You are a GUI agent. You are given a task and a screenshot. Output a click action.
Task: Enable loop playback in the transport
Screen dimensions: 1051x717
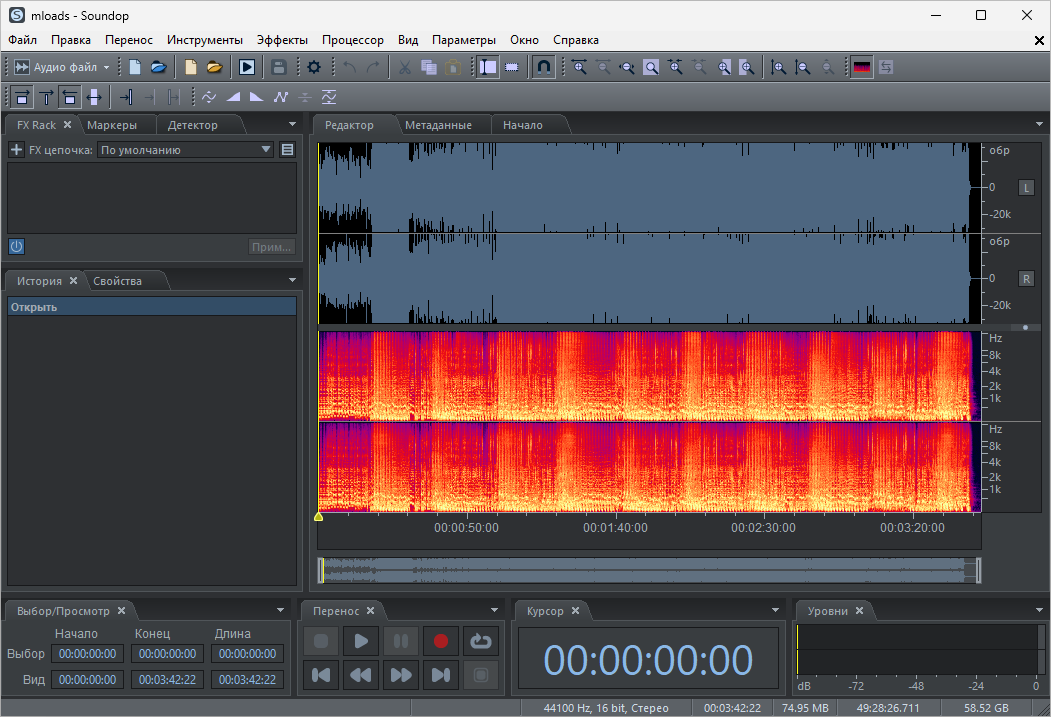(481, 641)
